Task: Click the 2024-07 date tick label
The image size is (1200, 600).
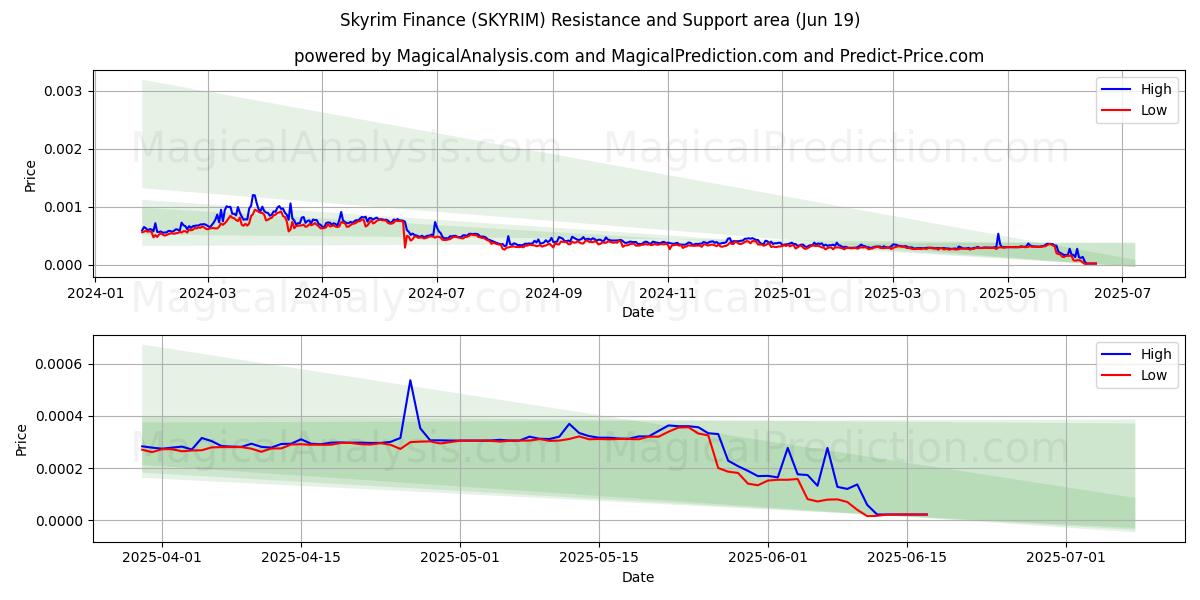Action: tap(437, 293)
